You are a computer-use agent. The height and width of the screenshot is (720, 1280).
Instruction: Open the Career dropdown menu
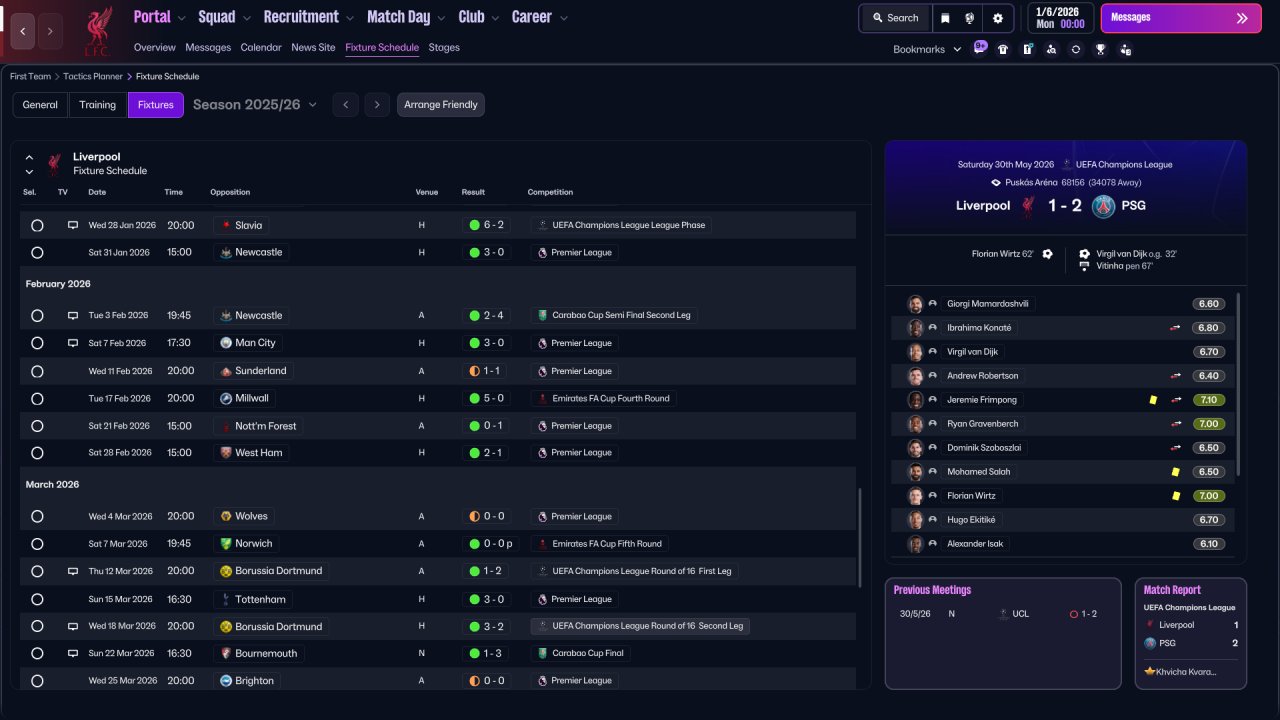point(540,17)
